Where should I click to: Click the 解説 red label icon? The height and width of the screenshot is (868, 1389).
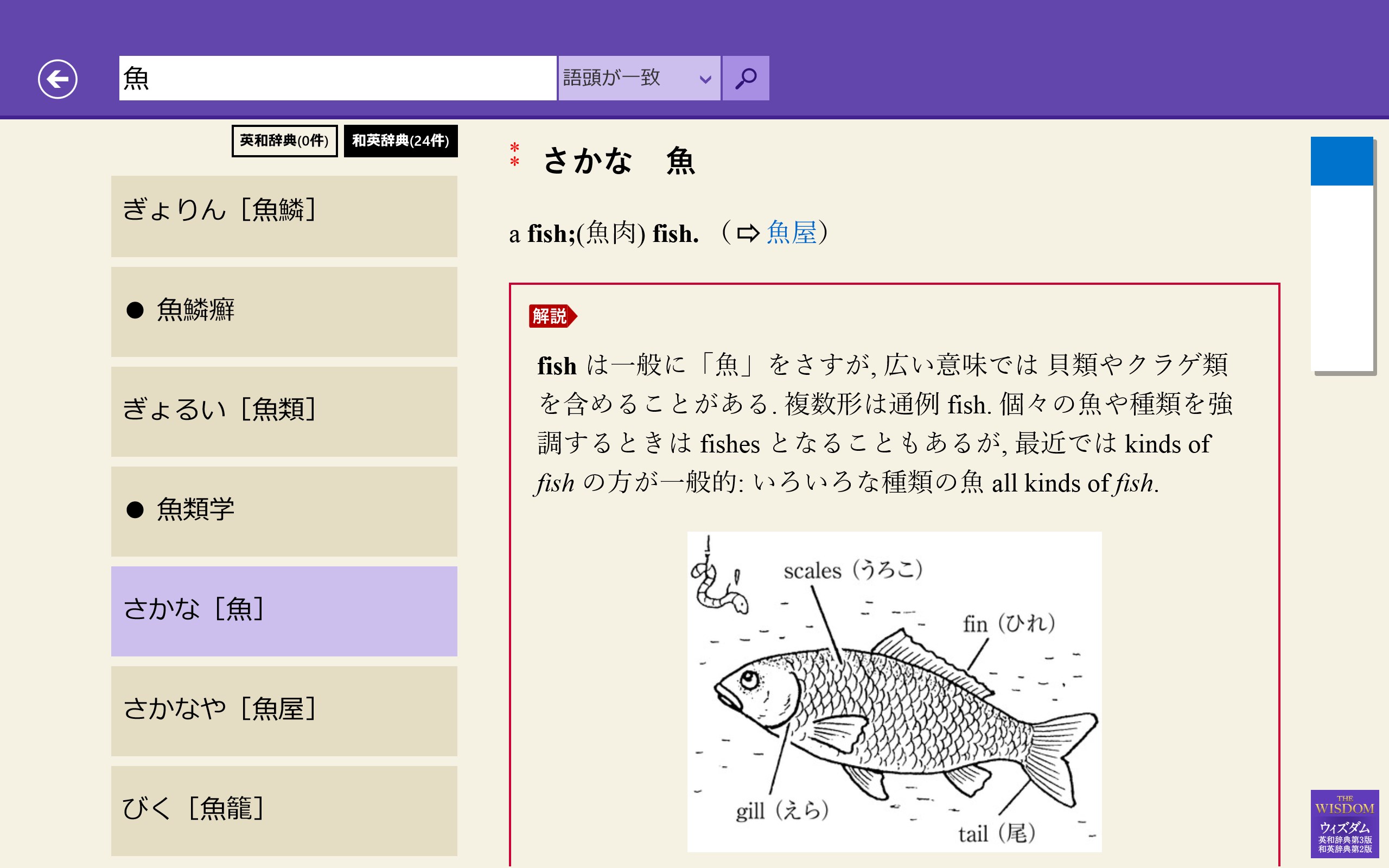[x=552, y=316]
